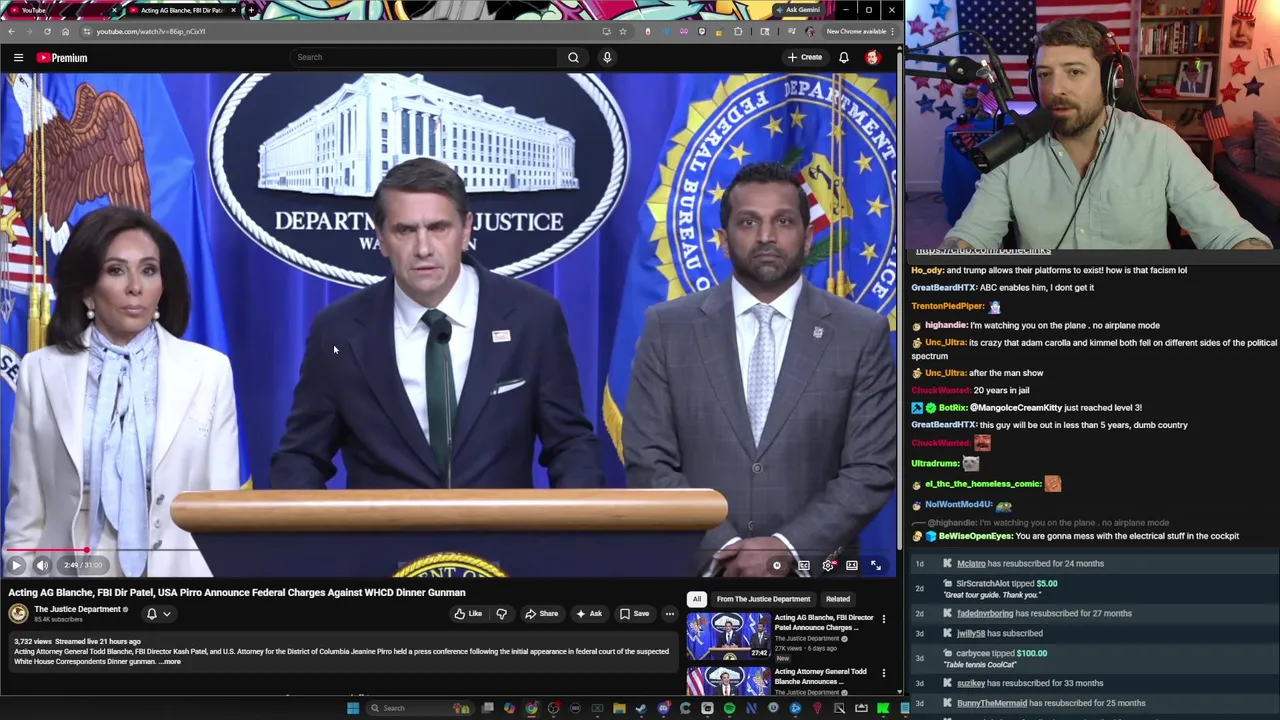Bookmark this page with the star icon
The image size is (1280, 720).
622,31
